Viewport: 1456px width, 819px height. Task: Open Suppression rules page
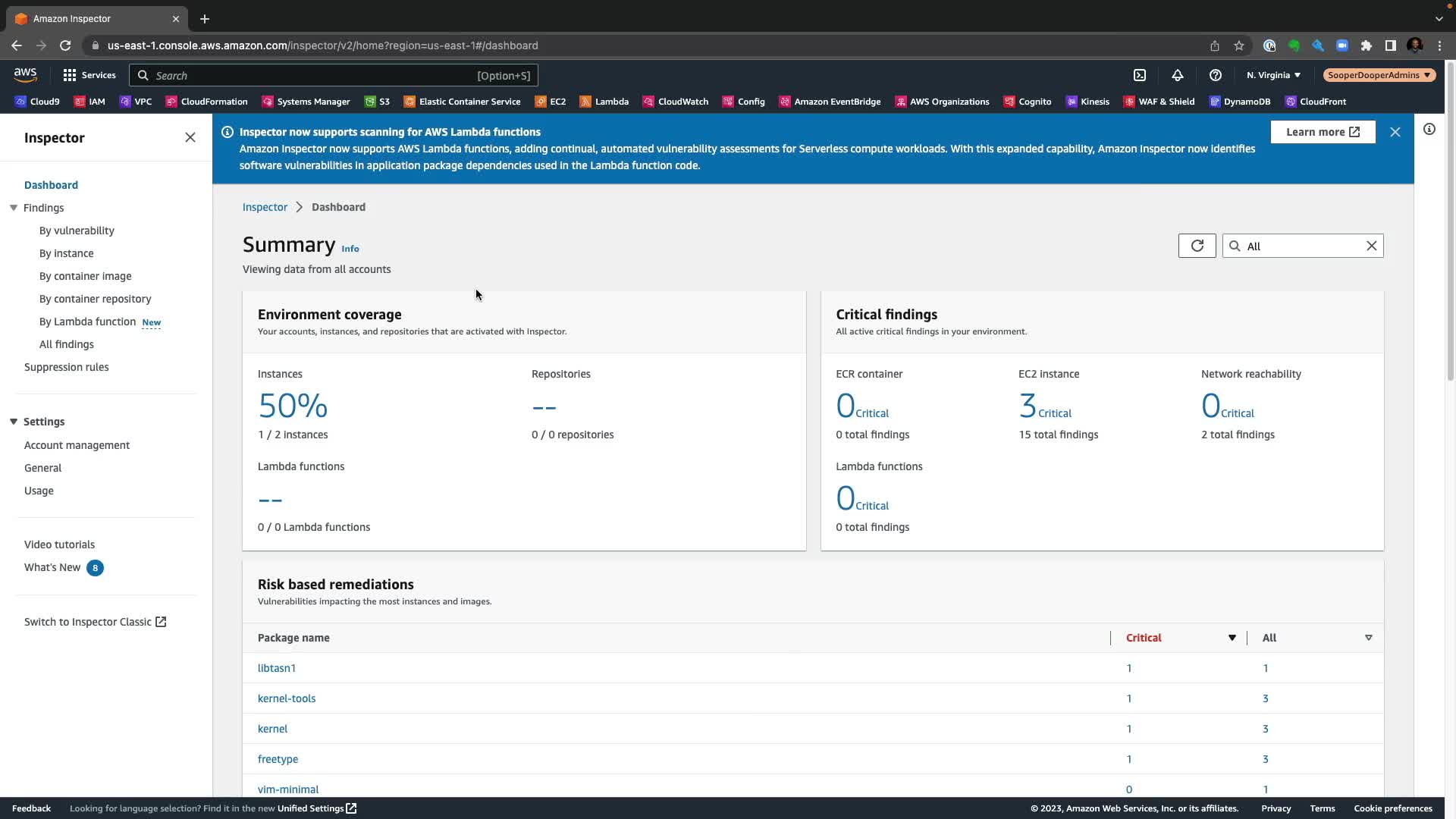[x=67, y=367]
